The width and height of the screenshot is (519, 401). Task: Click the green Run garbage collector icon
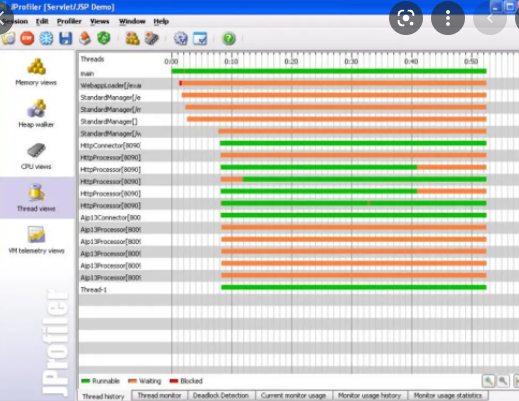tap(104, 38)
